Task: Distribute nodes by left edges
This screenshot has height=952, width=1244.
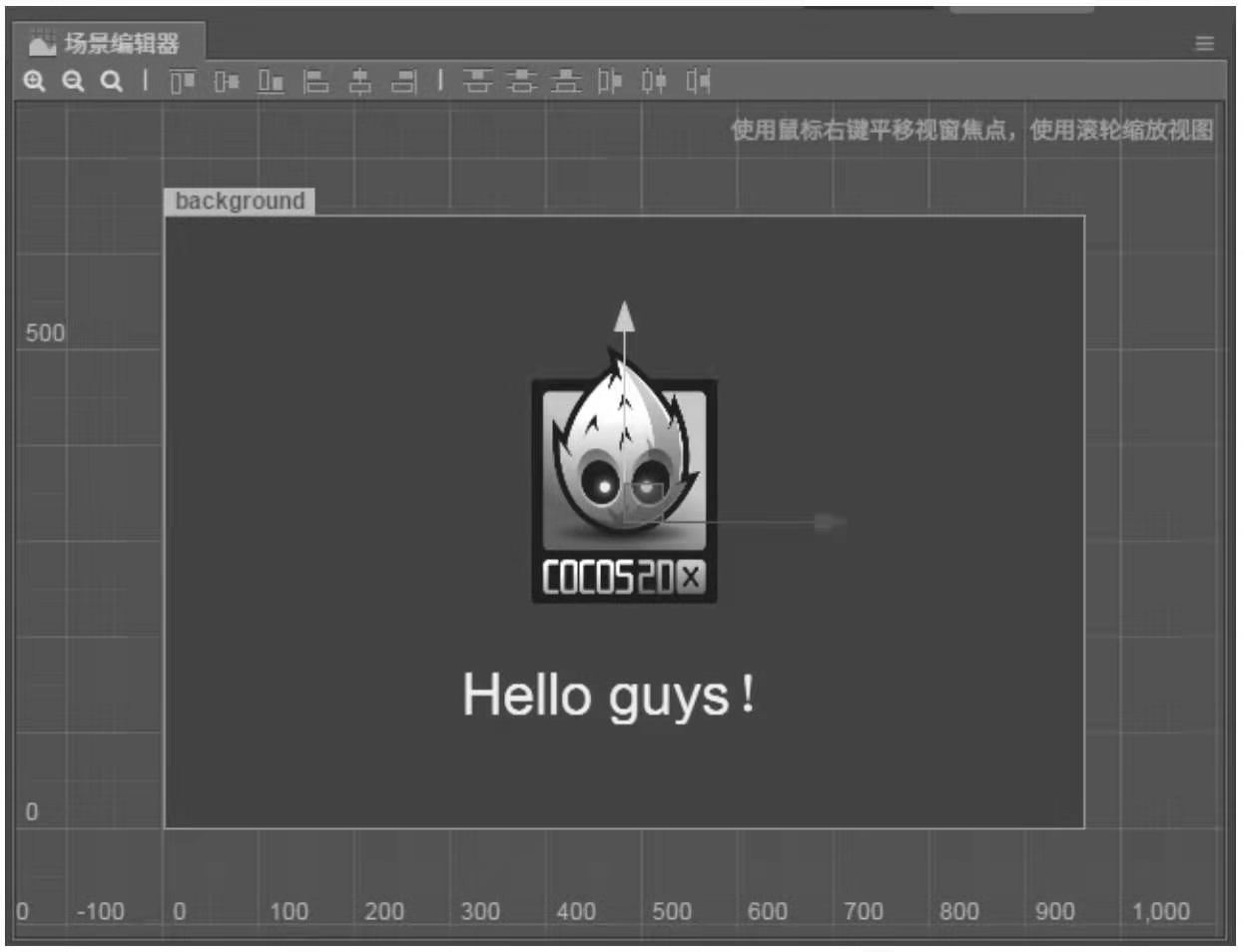Action: (610, 81)
